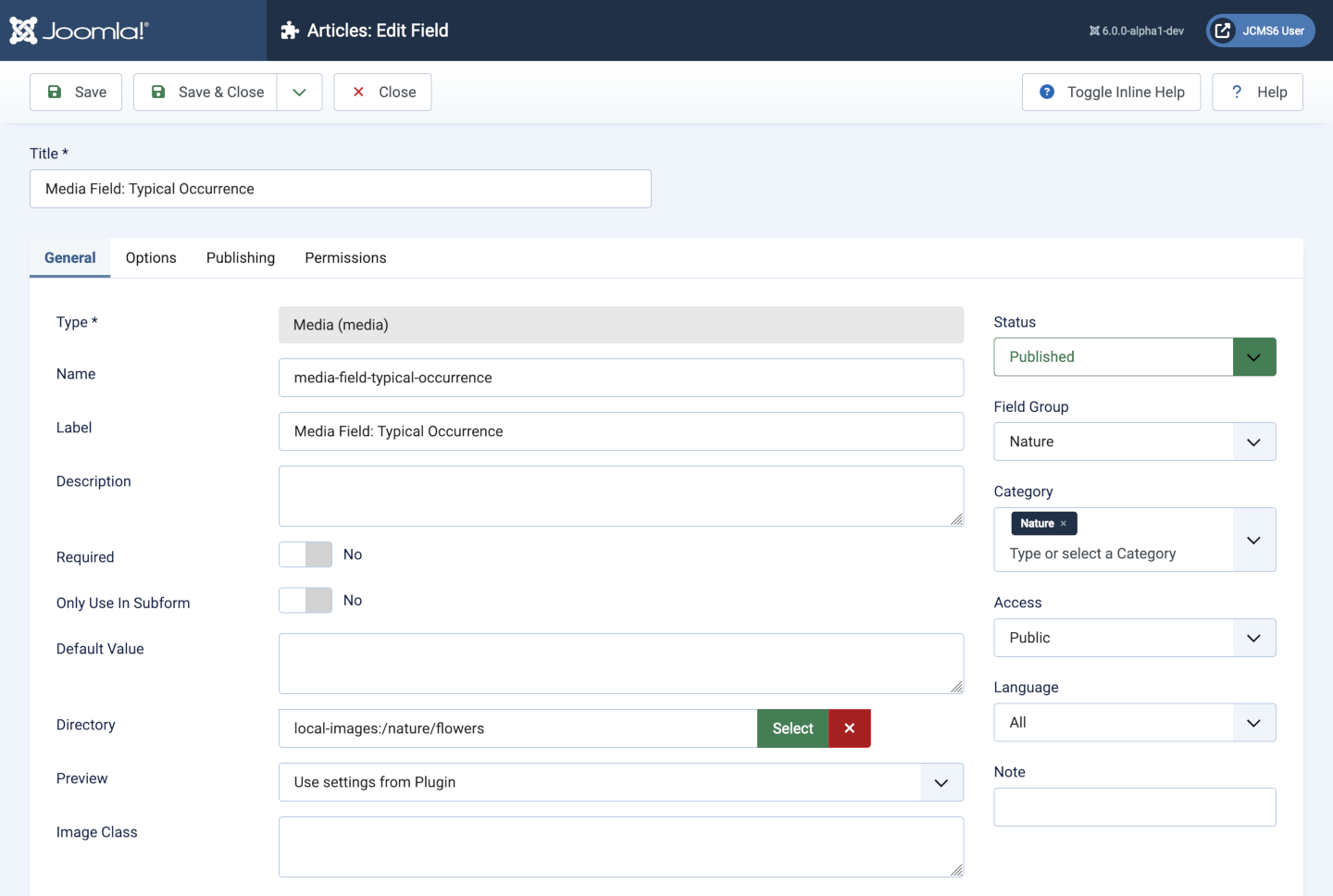Screen dimensions: 1333x896
Task: Open the Preview settings dropdown
Action: coord(620,782)
